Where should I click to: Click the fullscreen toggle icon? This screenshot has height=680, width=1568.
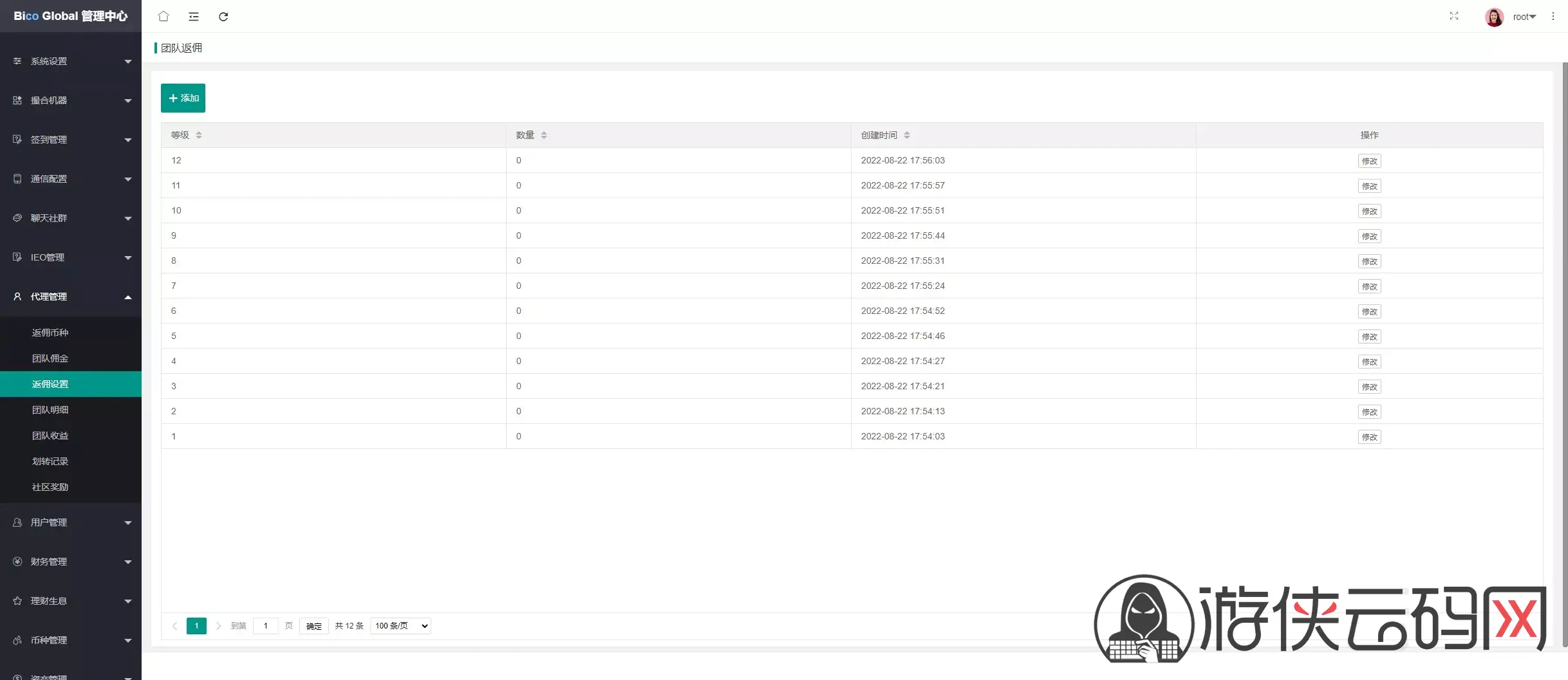(x=1453, y=16)
